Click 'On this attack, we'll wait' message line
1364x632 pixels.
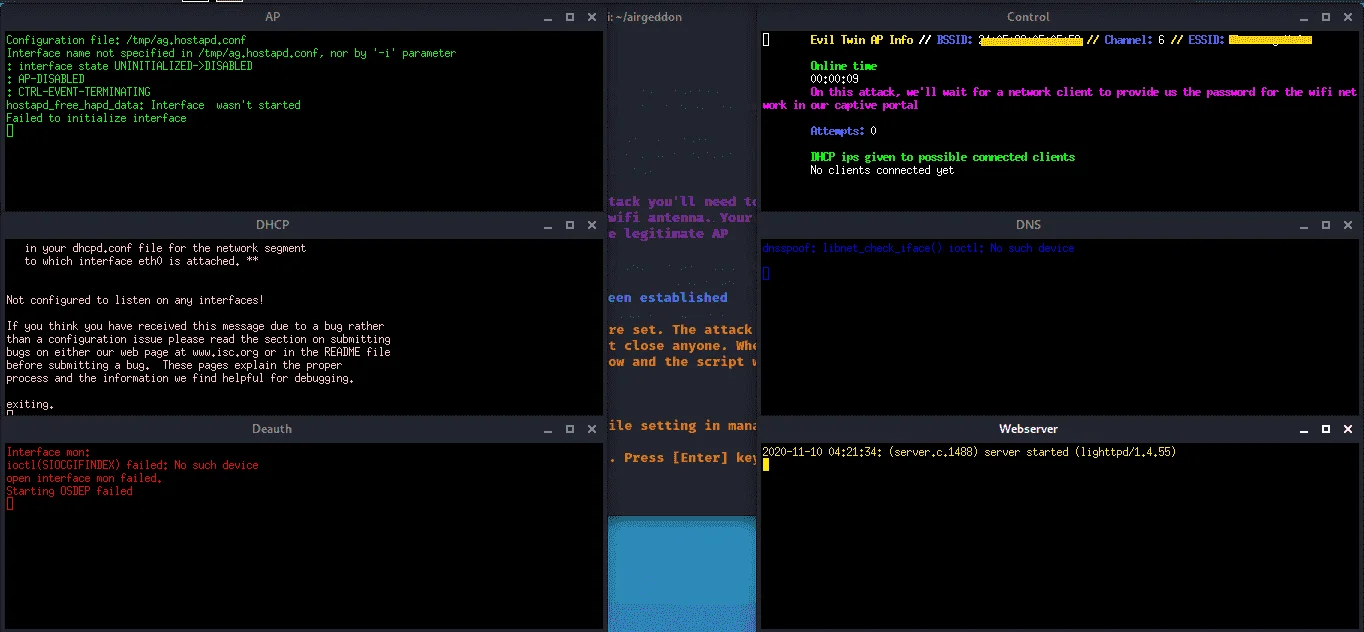(1060, 98)
